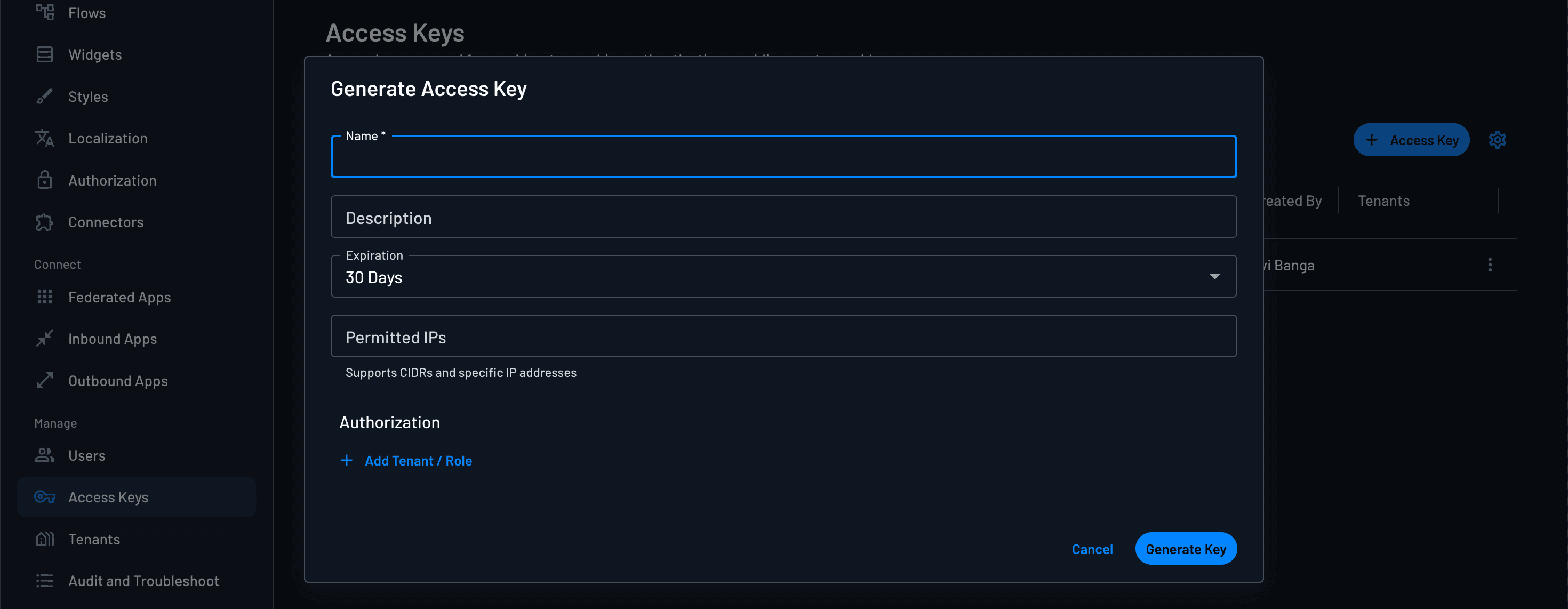The image size is (1568, 609).
Task: Select the Audit and Troubleshoot list icon
Action: coord(44,580)
